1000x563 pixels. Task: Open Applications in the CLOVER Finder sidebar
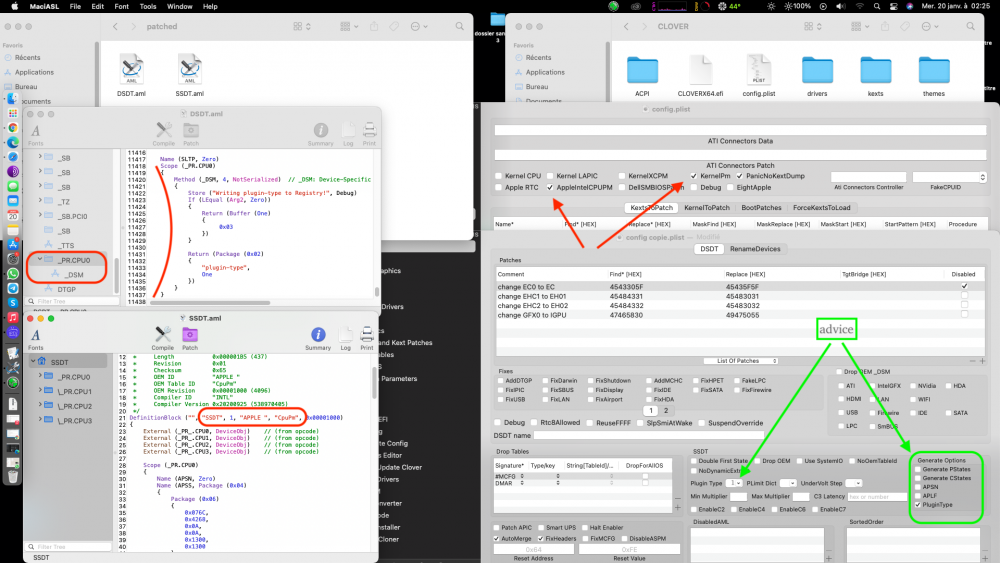tap(545, 72)
